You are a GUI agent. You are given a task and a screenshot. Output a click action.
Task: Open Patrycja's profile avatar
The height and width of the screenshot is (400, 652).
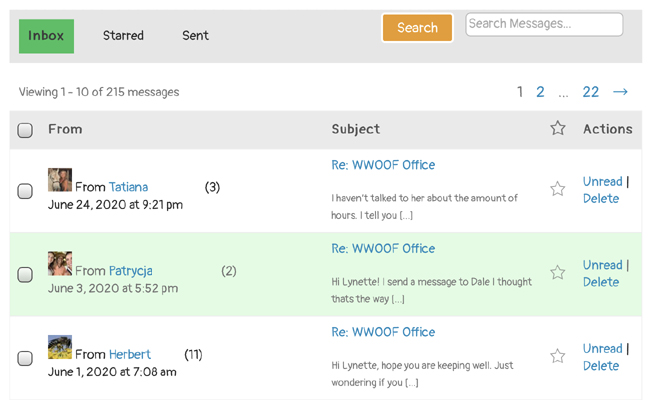point(60,264)
